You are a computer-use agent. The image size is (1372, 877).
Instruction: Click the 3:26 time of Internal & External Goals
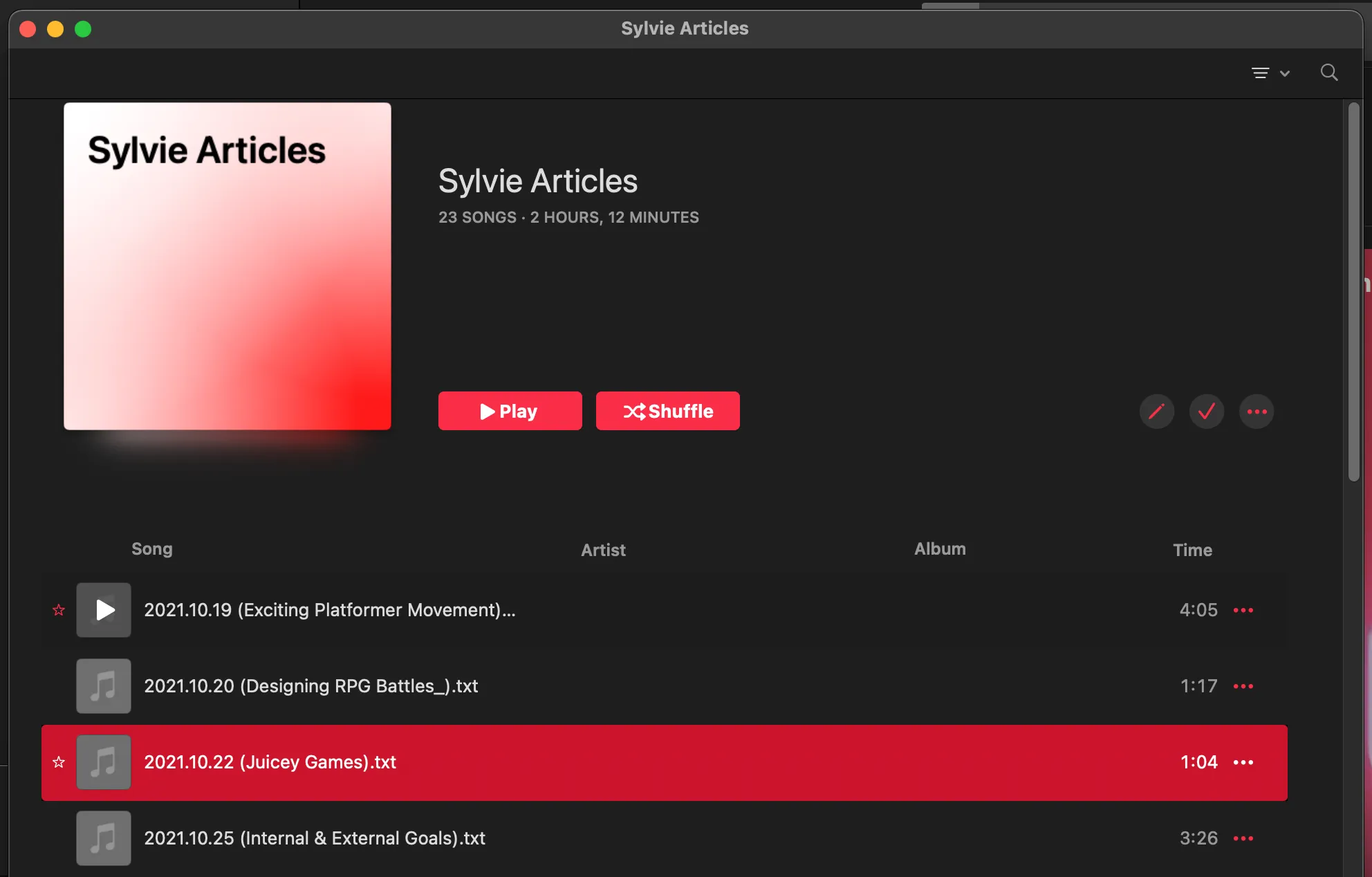pyautogui.click(x=1198, y=838)
